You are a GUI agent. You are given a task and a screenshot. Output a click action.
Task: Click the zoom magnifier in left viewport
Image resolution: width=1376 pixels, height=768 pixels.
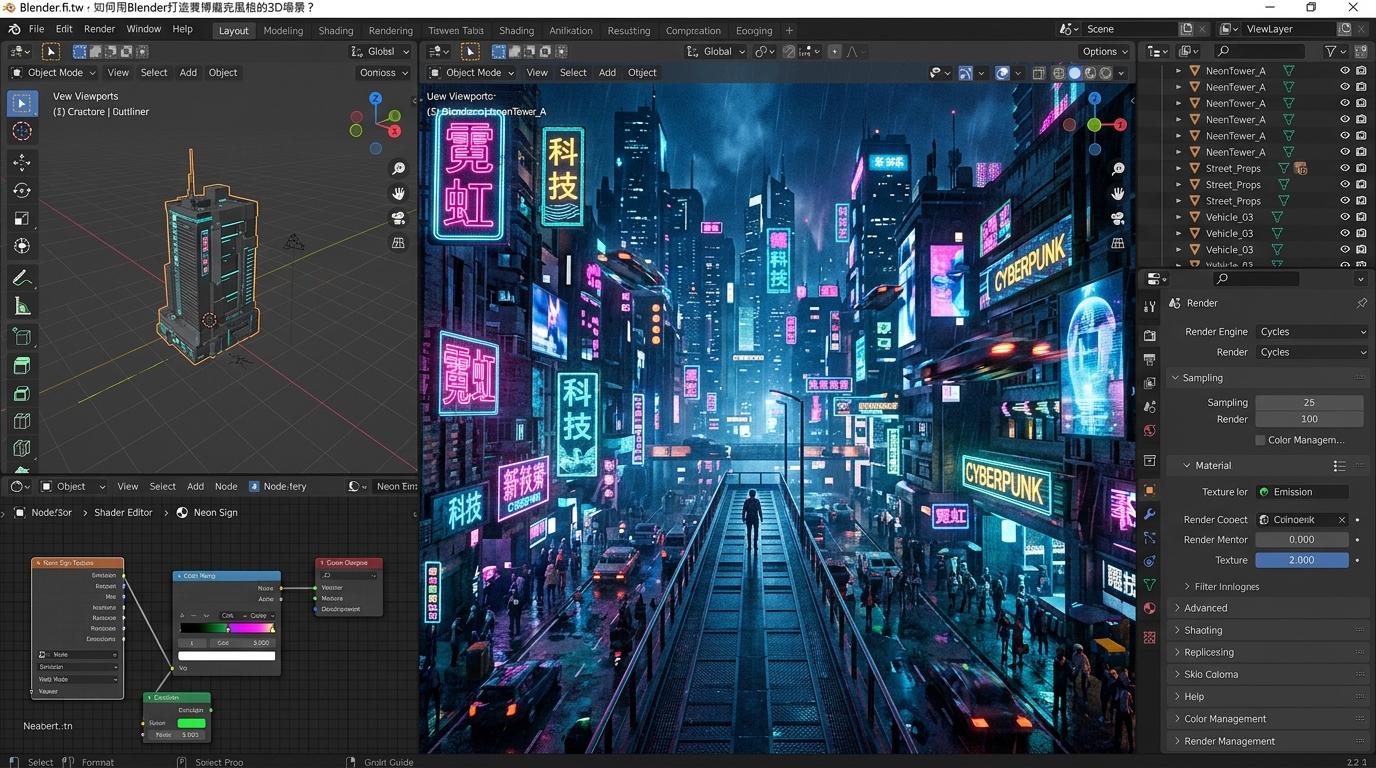(x=398, y=169)
